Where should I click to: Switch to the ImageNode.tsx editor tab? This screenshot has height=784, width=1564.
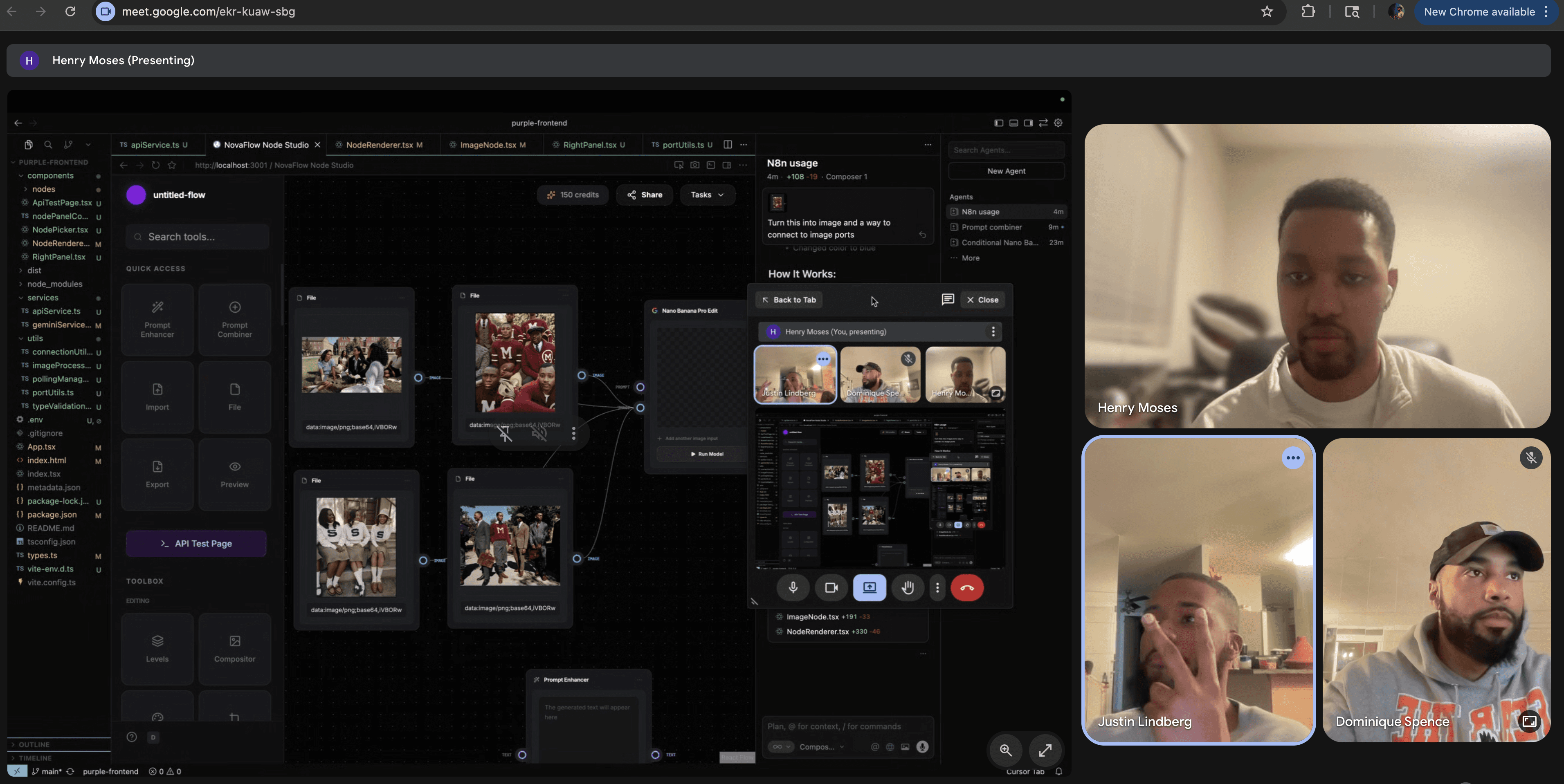click(x=488, y=145)
